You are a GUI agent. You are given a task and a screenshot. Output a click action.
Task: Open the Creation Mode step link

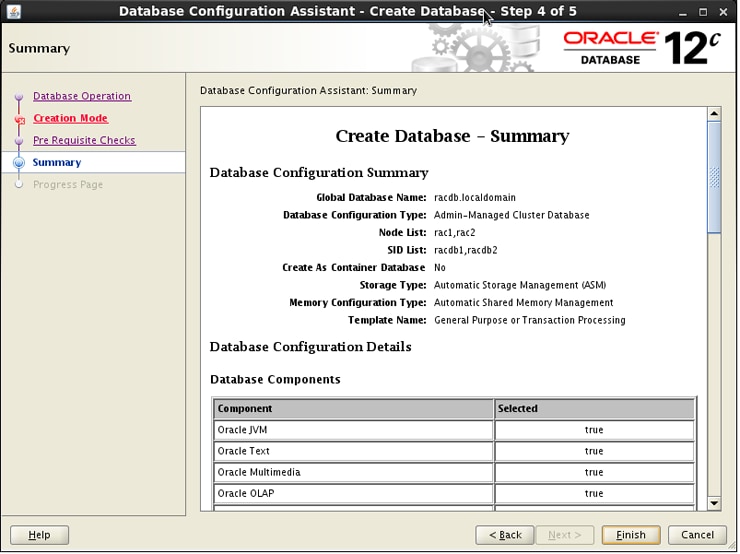coord(70,118)
